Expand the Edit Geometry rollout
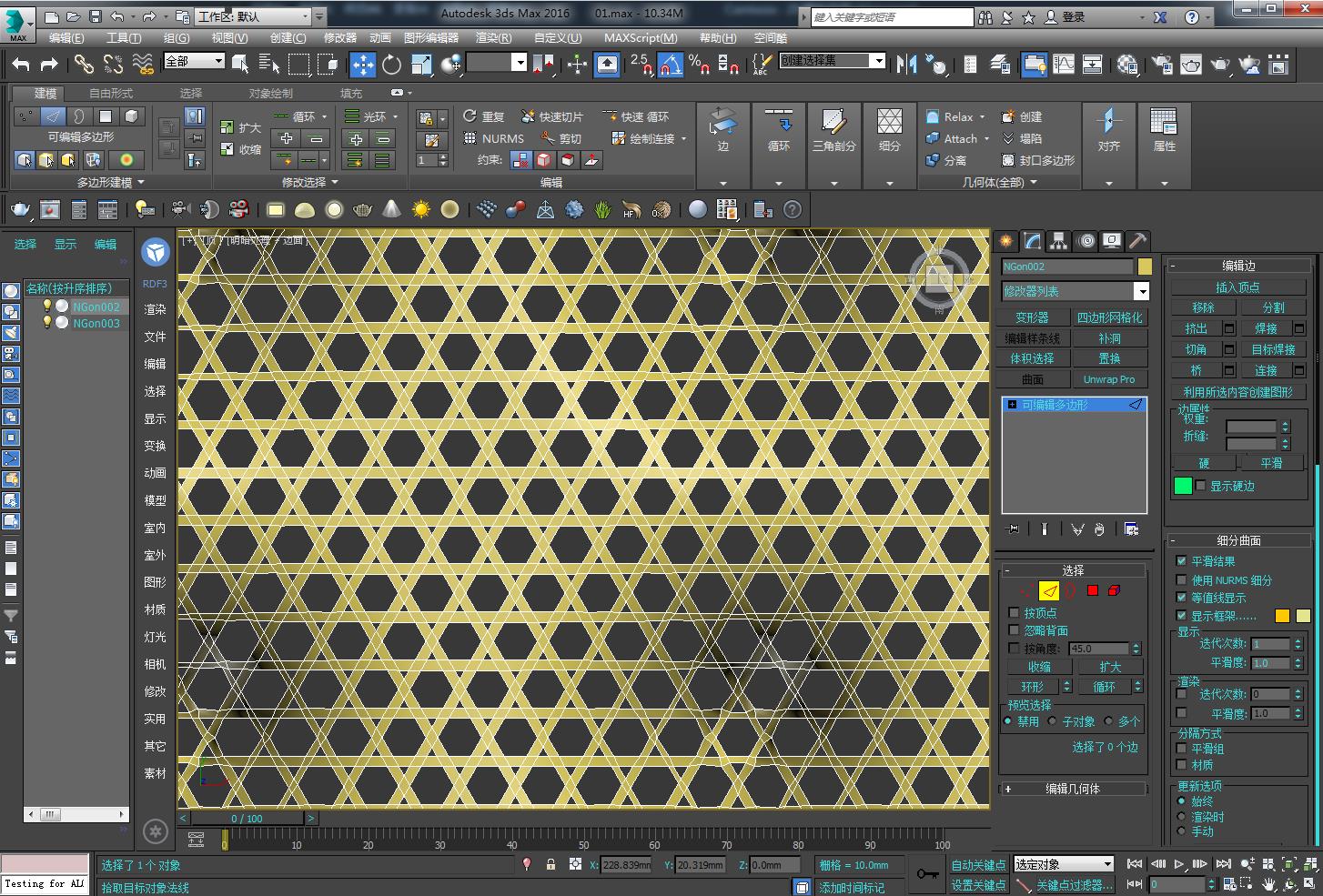1323x896 pixels. pyautogui.click(x=1073, y=789)
